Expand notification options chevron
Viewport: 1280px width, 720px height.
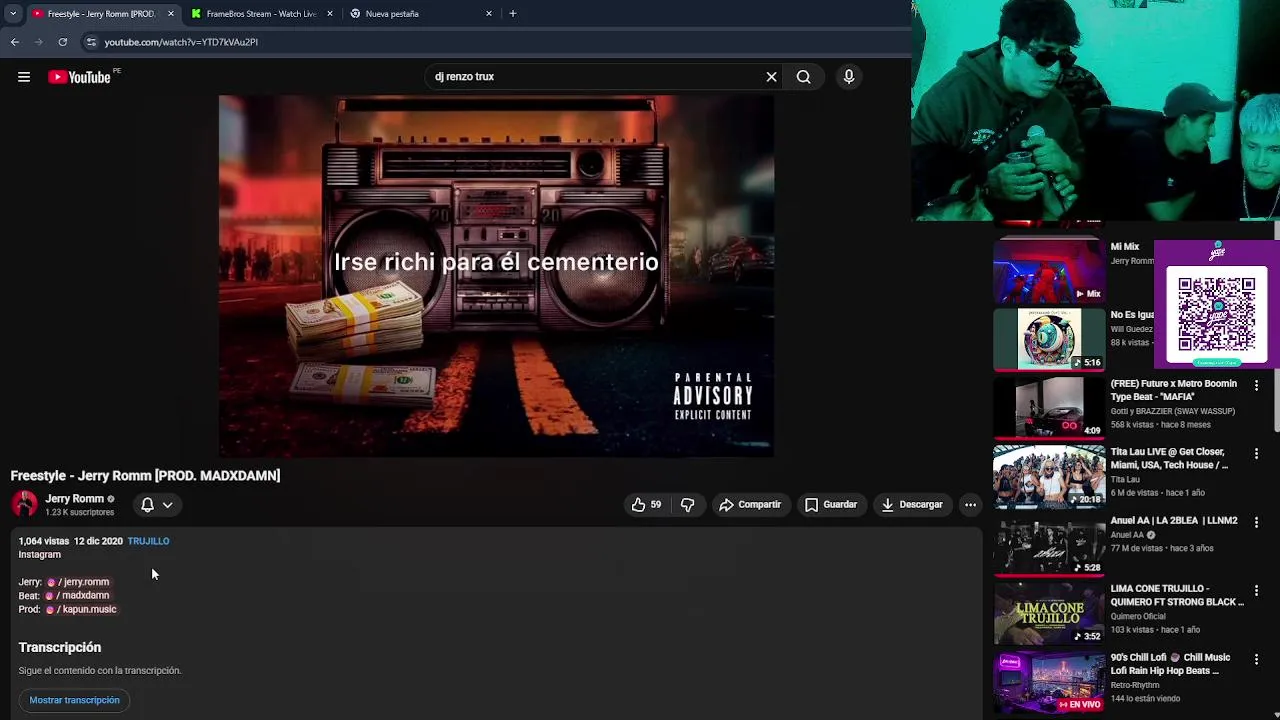168,505
